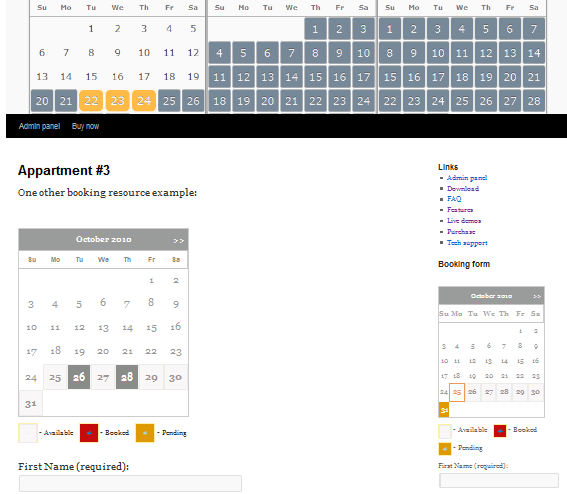Select dark-highlighted day 26 in main calendar
Viewport: 567px width, 494px height.
(79, 377)
